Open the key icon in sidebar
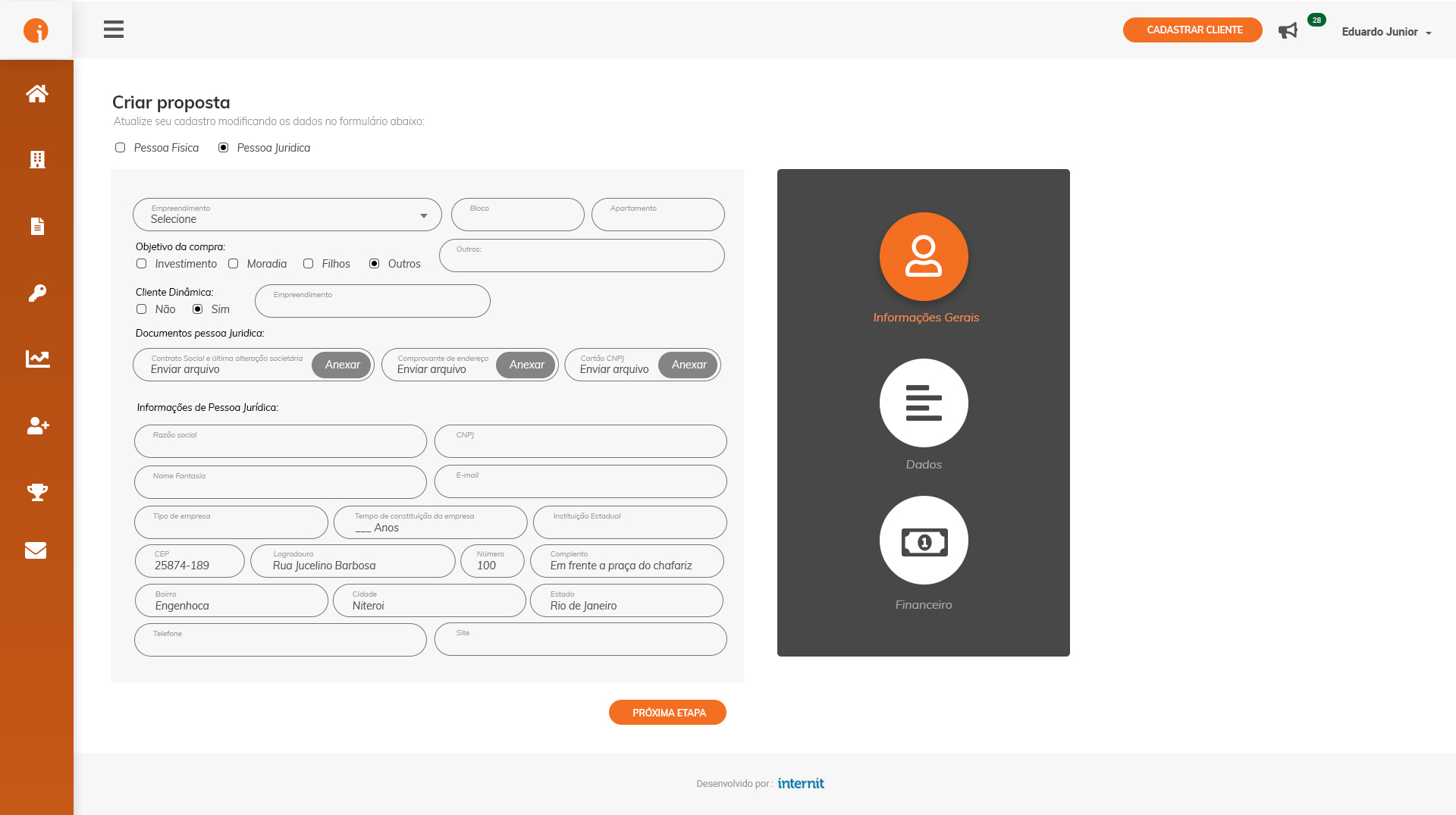 point(36,293)
